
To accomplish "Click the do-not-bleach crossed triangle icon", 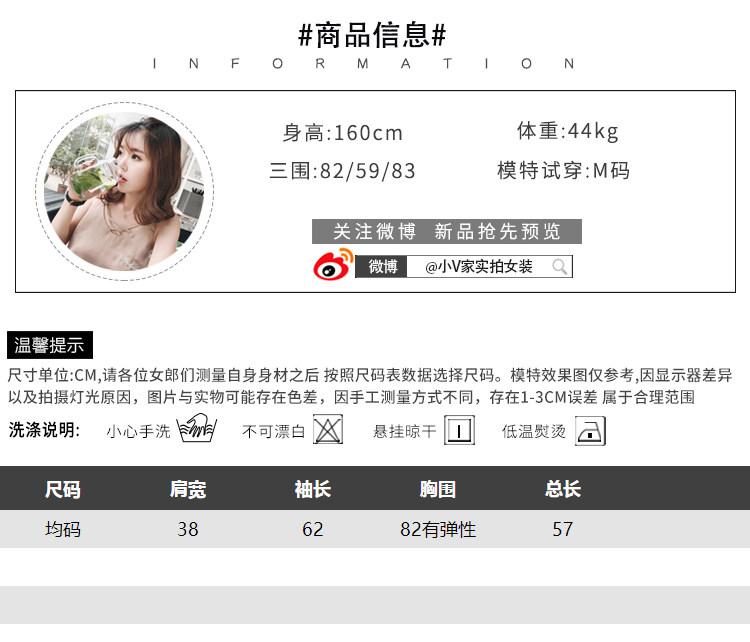I will (x=328, y=430).
